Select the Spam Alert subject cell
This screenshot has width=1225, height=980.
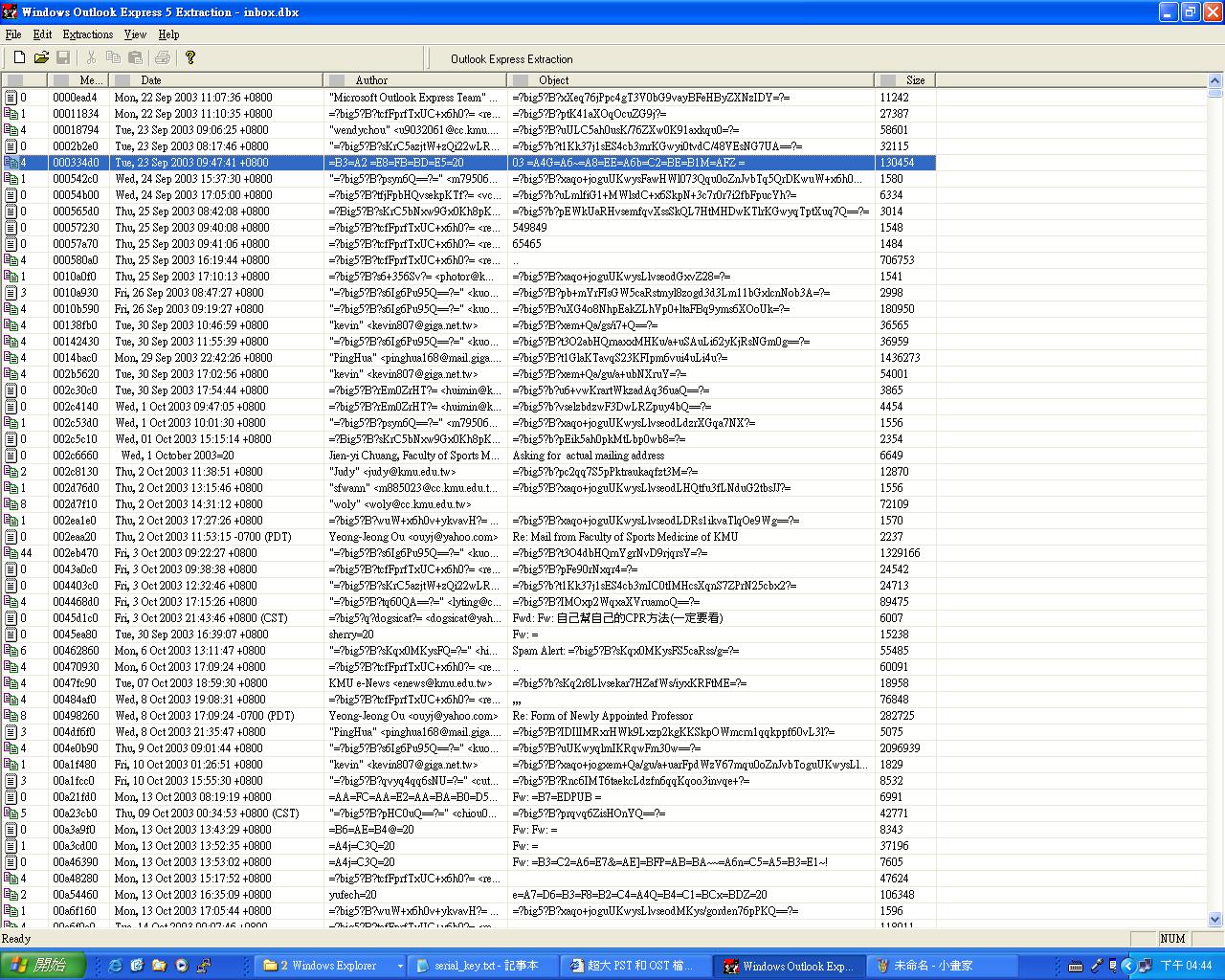[x=625, y=651]
